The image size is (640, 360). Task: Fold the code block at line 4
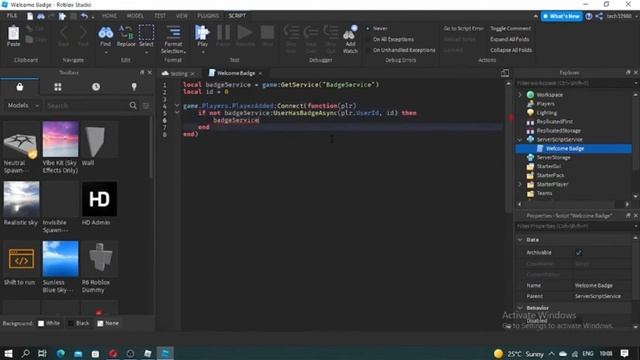pyautogui.click(x=177, y=106)
